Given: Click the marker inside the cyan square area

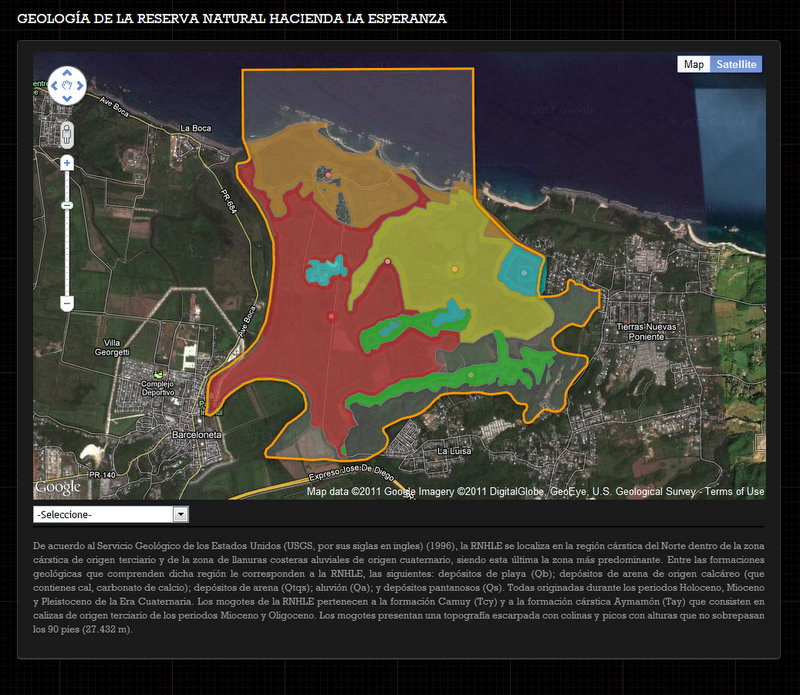Looking at the screenshot, I should 523,272.
